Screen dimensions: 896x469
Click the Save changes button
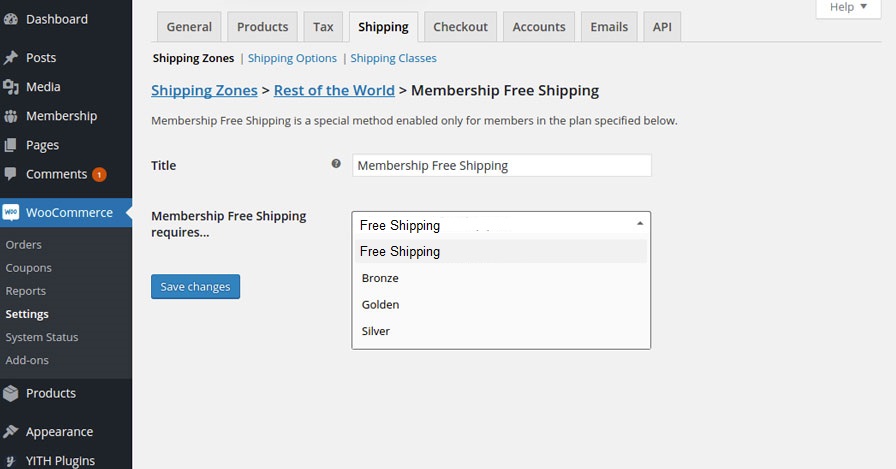195,287
